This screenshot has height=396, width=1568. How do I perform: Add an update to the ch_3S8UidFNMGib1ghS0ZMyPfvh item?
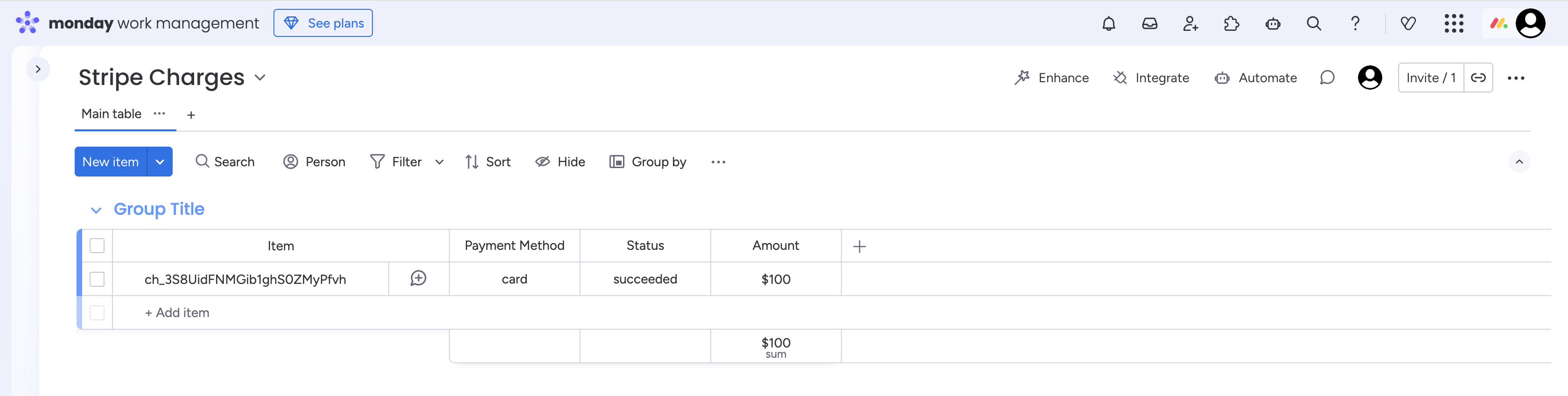(418, 279)
